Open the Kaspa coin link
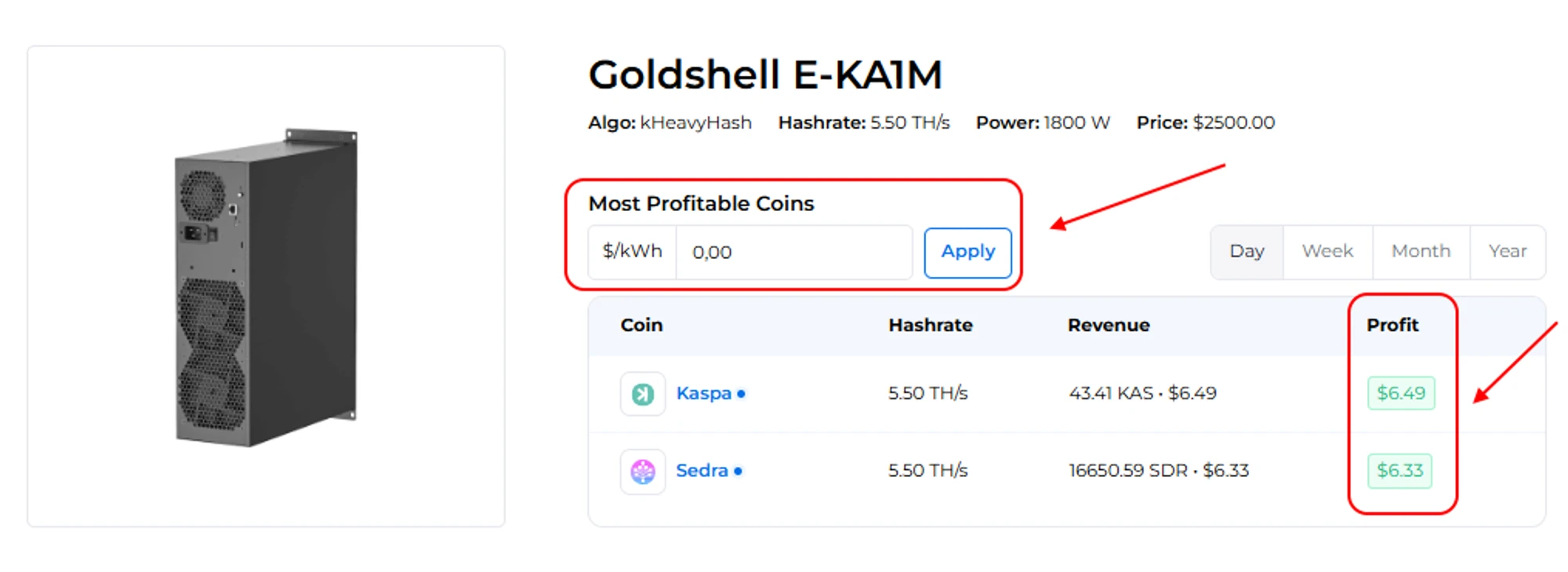Viewport: 1568px width, 572px height. [x=703, y=393]
